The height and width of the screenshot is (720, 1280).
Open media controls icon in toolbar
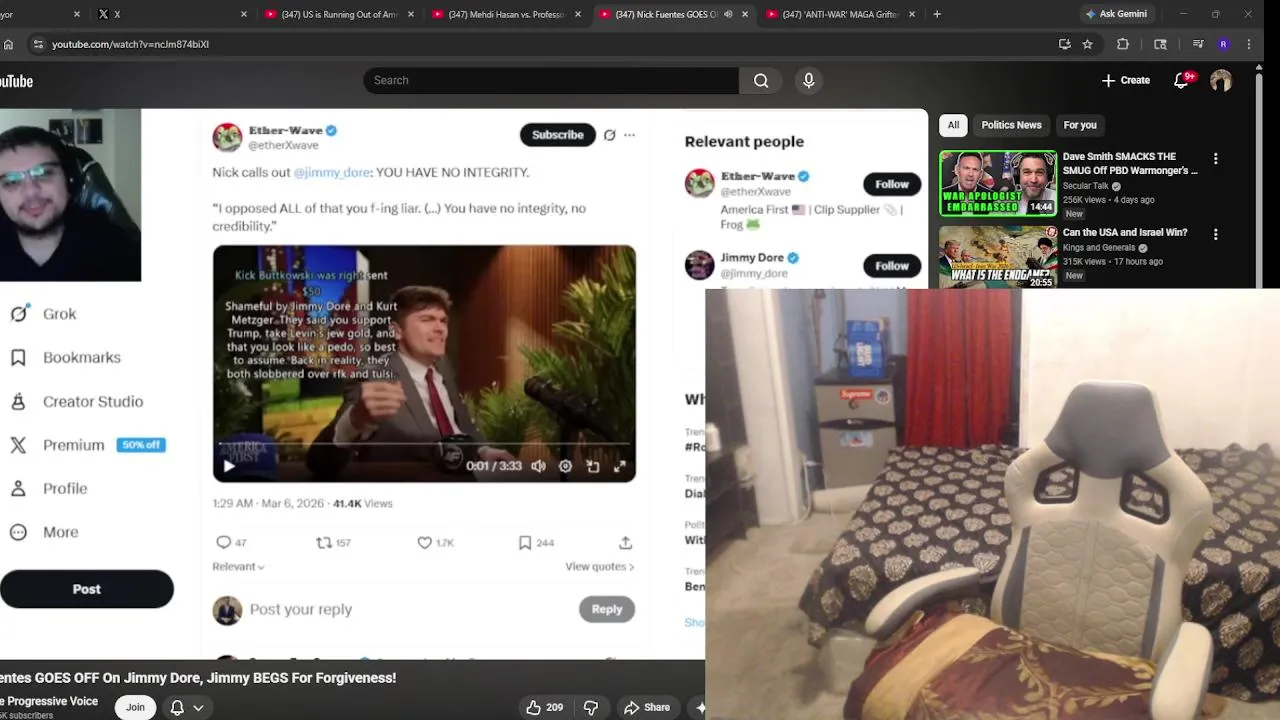1198,44
